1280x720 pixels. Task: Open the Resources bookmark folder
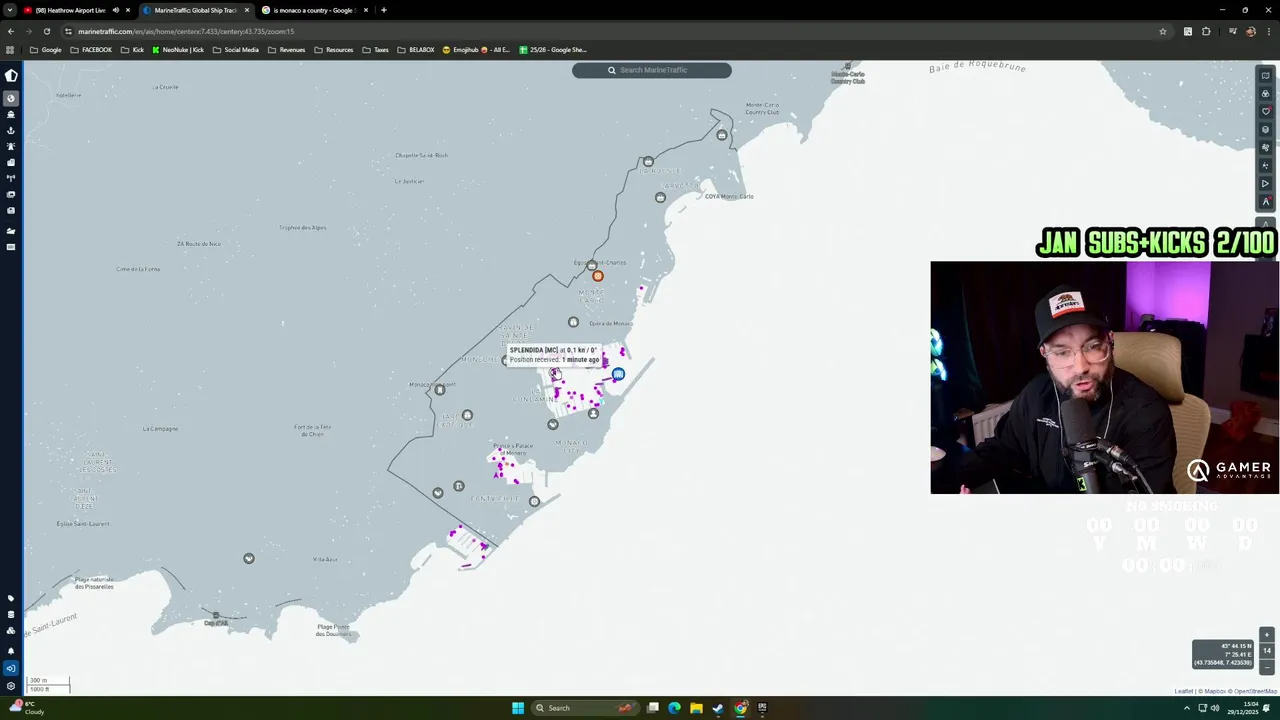(x=333, y=49)
